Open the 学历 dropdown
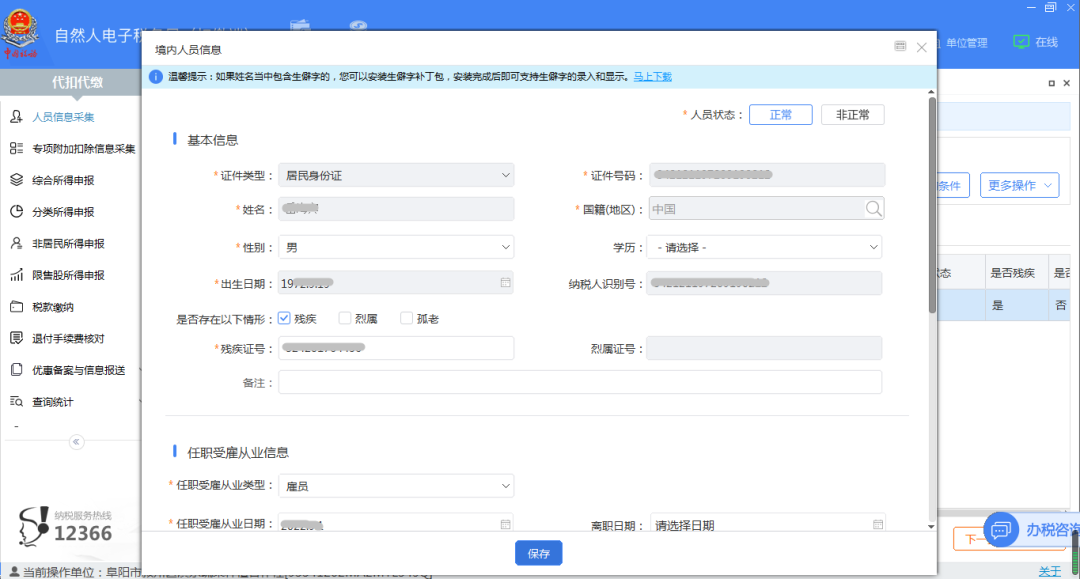The width and height of the screenshot is (1080, 579). [x=765, y=247]
